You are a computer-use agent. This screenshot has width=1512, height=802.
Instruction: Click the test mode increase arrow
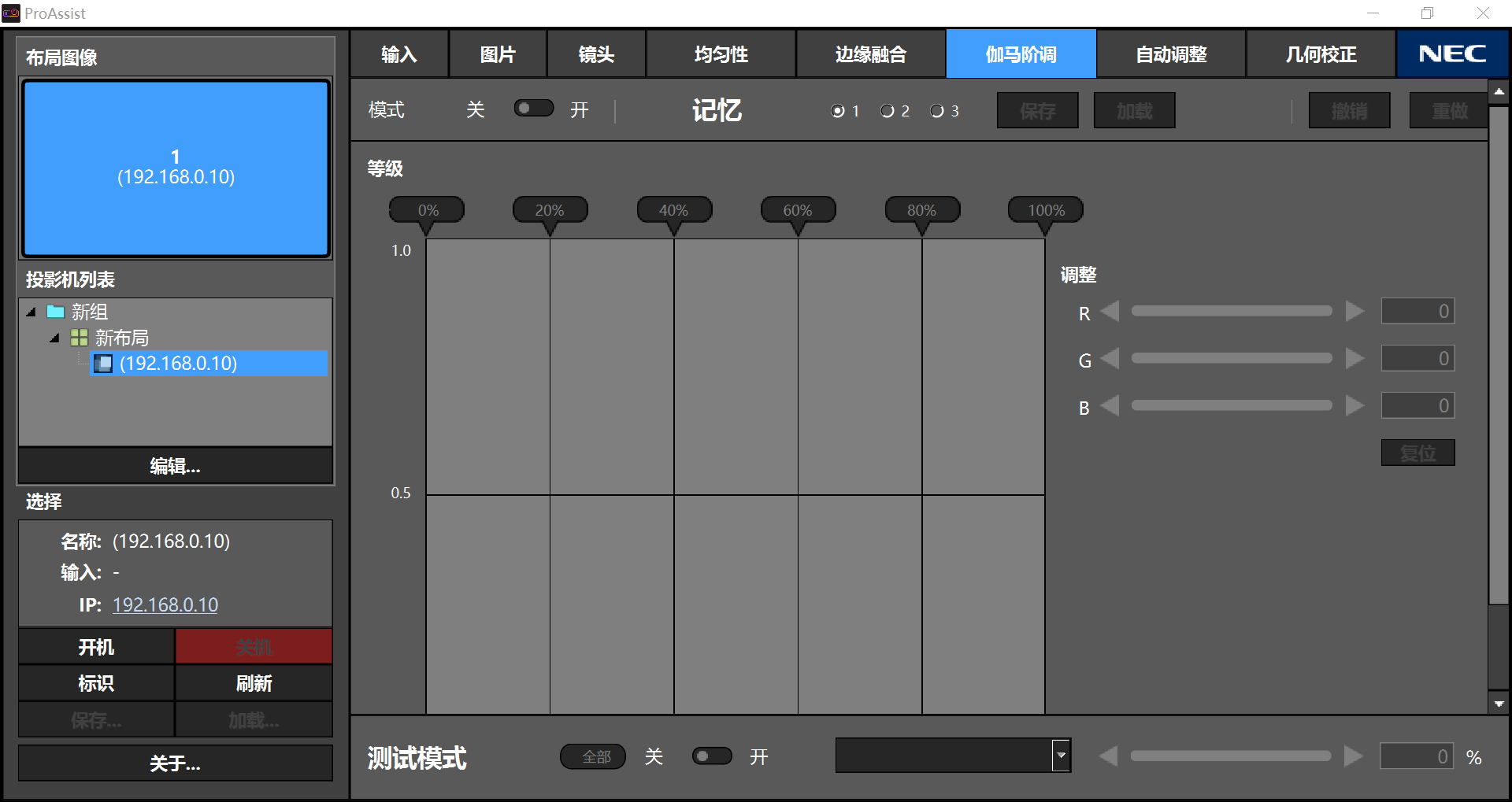(x=1353, y=756)
